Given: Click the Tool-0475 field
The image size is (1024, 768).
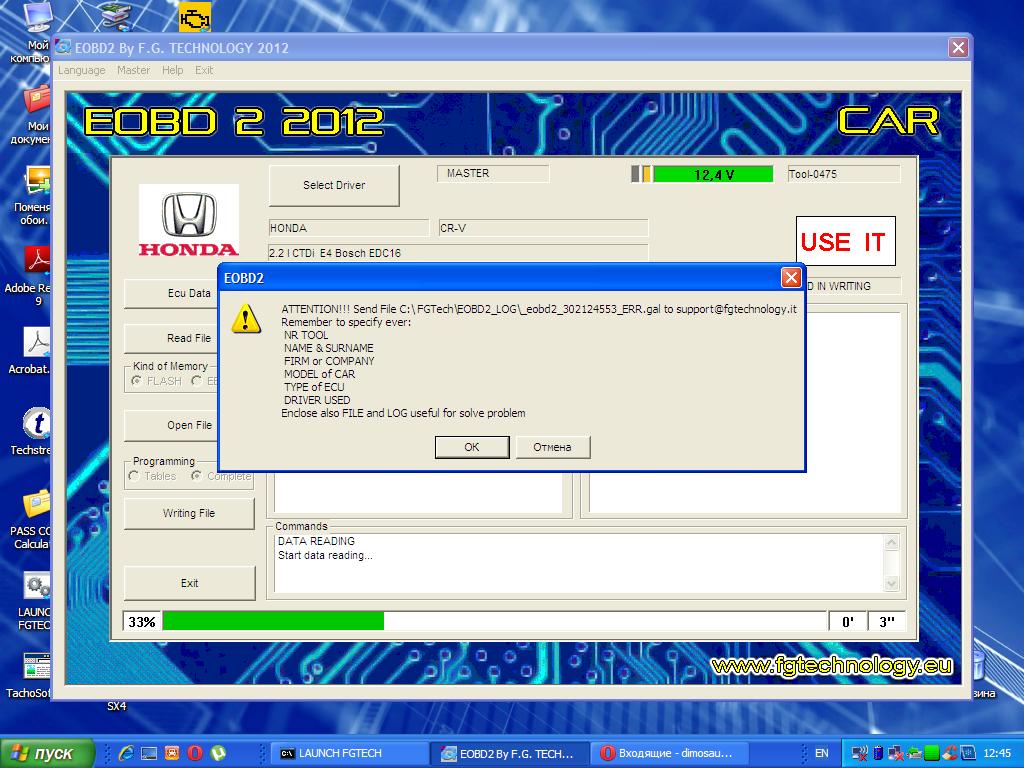Looking at the screenshot, I should 844,174.
